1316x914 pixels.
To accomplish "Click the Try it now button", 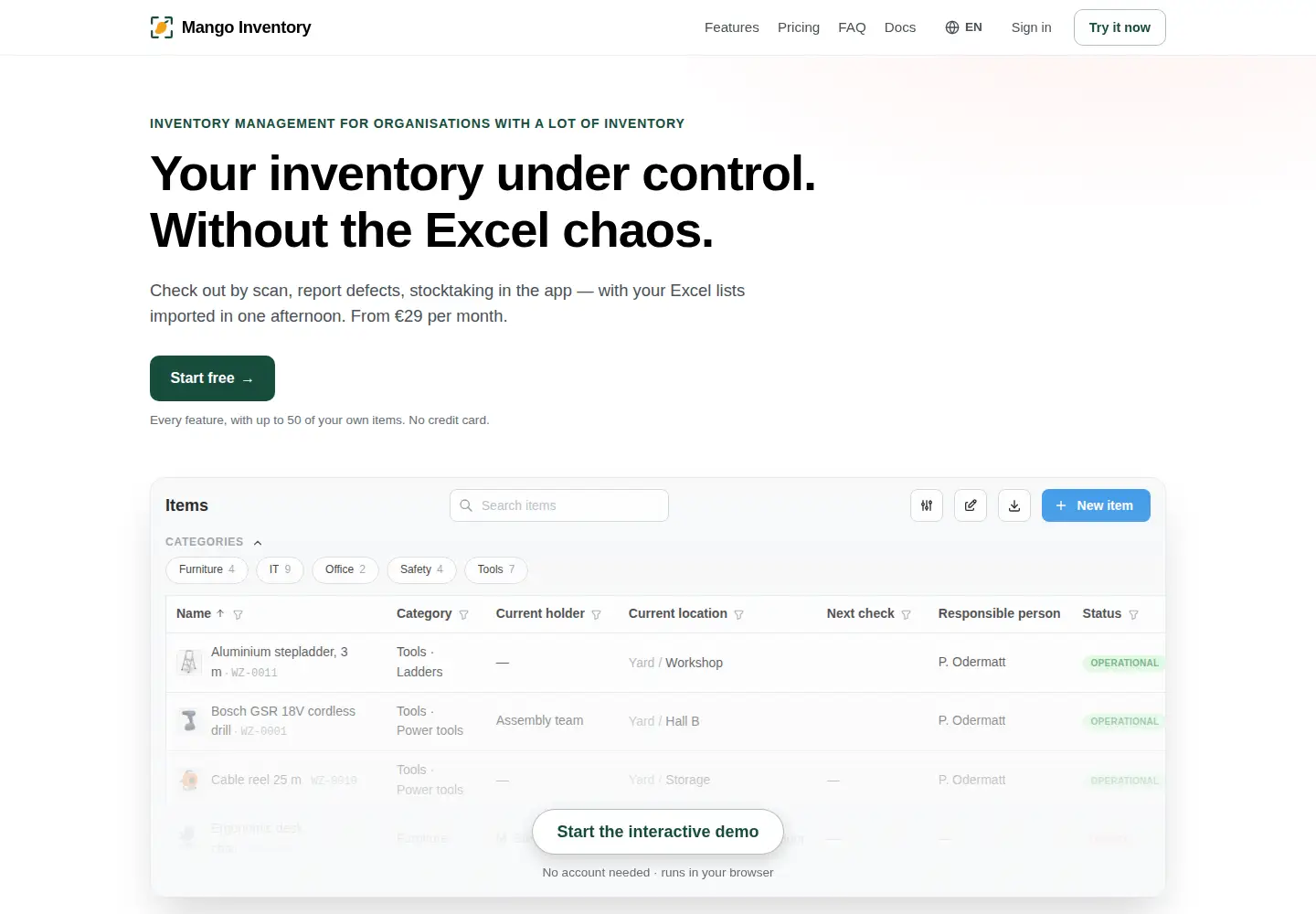I will point(1120,27).
